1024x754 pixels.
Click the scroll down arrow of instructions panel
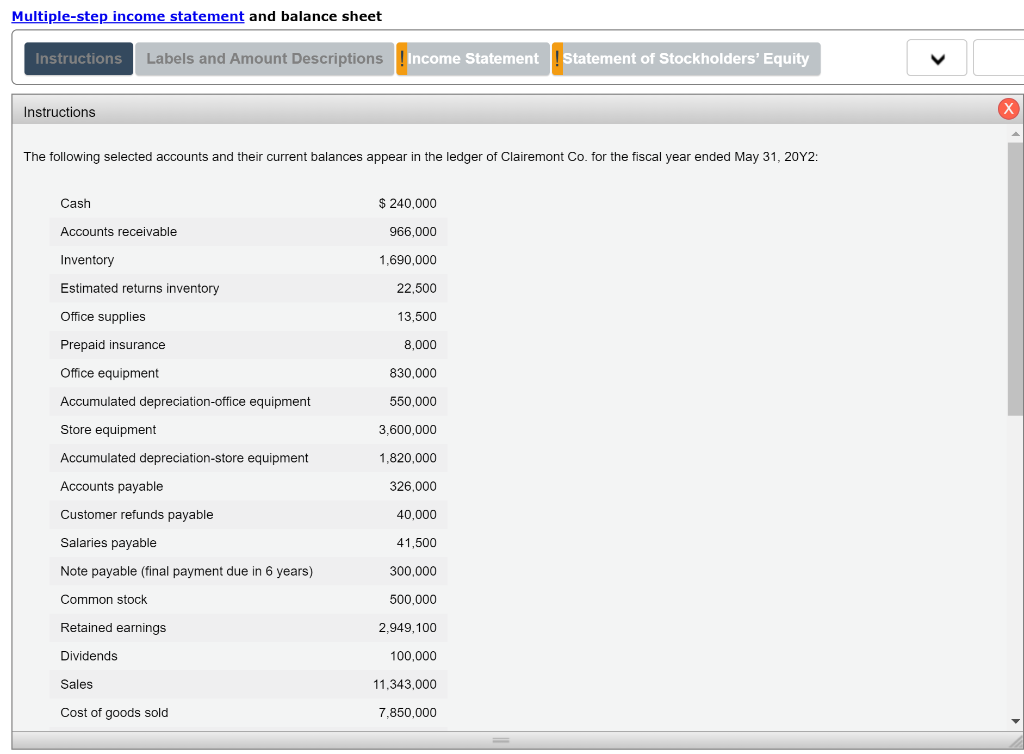(x=1015, y=721)
